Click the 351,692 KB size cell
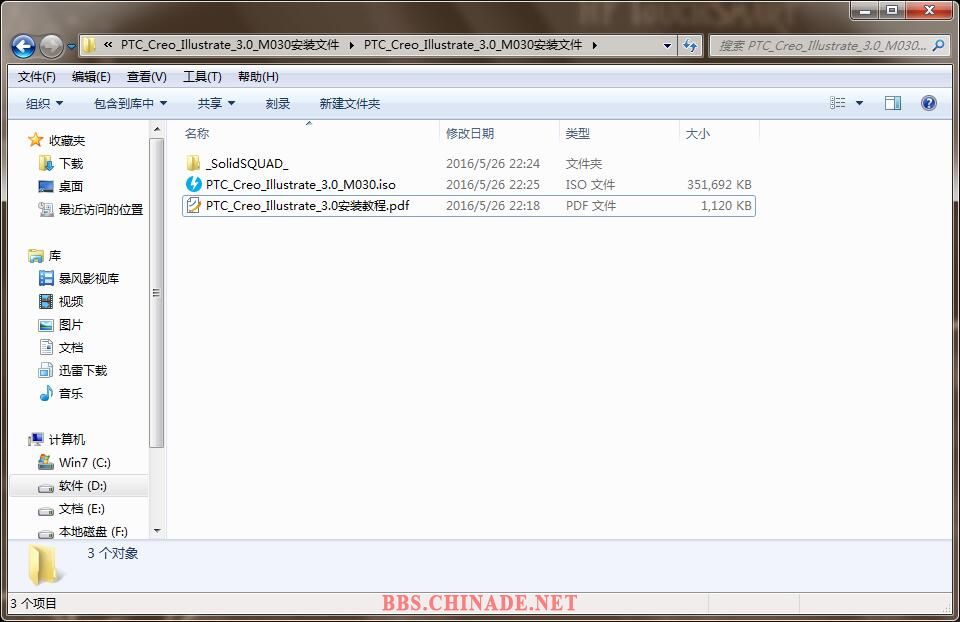Viewport: 960px width, 622px height. pos(719,184)
